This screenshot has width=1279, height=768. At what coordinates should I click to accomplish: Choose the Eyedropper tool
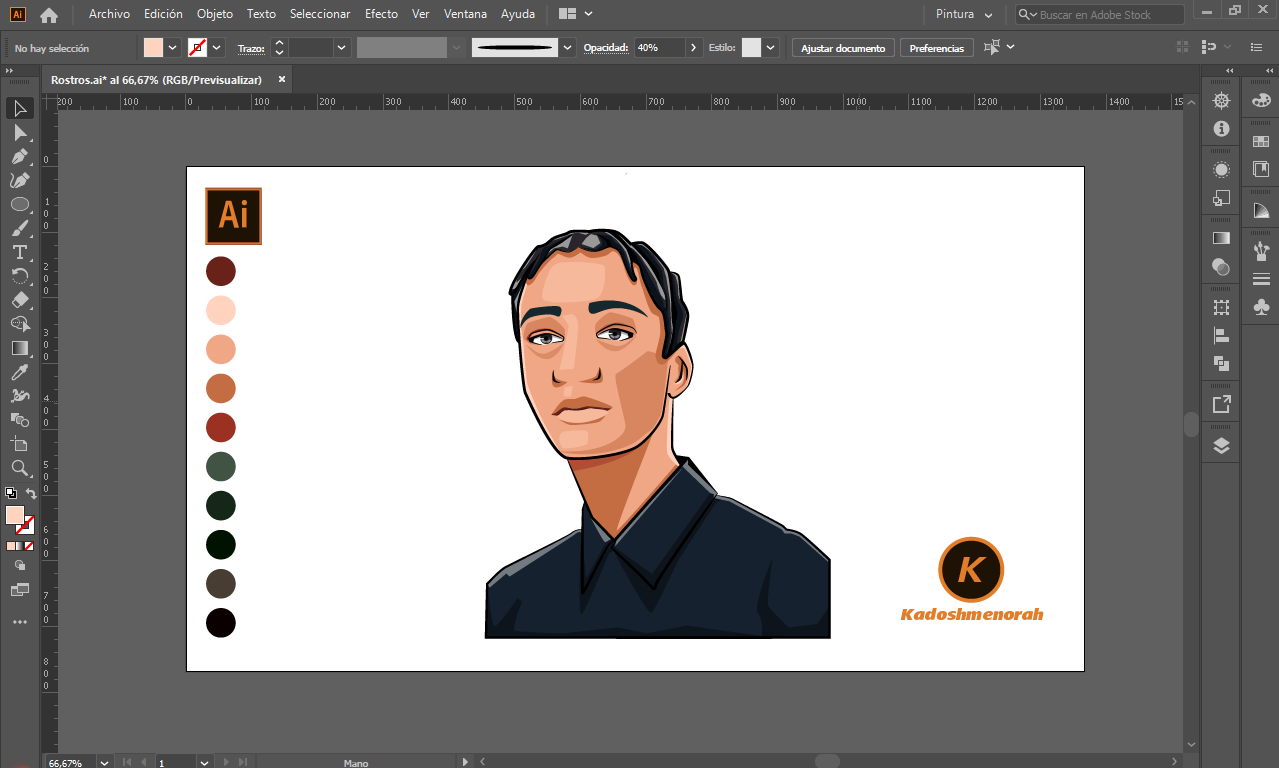[x=19, y=372]
